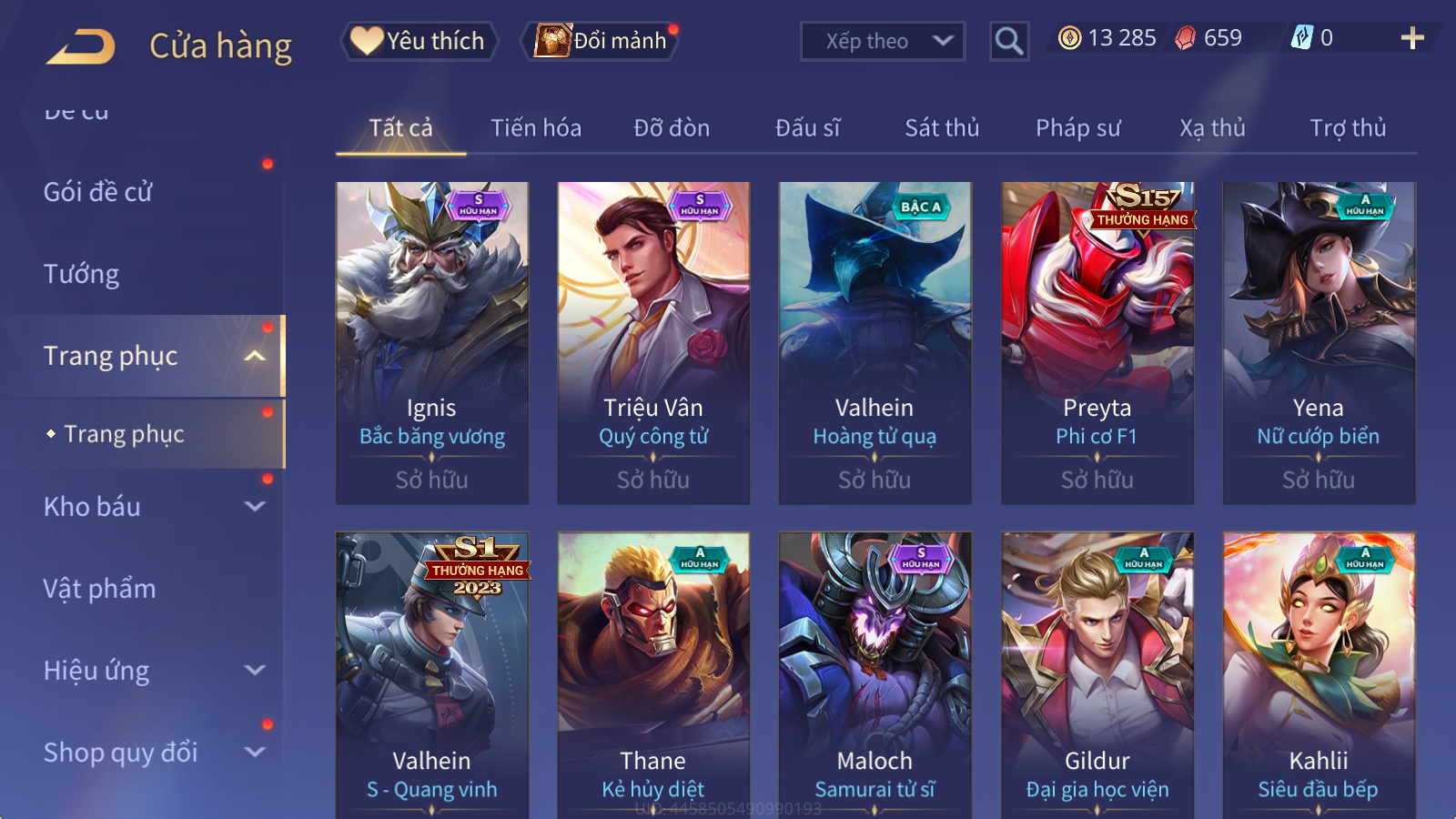Tap the red gem currency icon
Image resolution: width=1456 pixels, height=819 pixels.
1185,38
